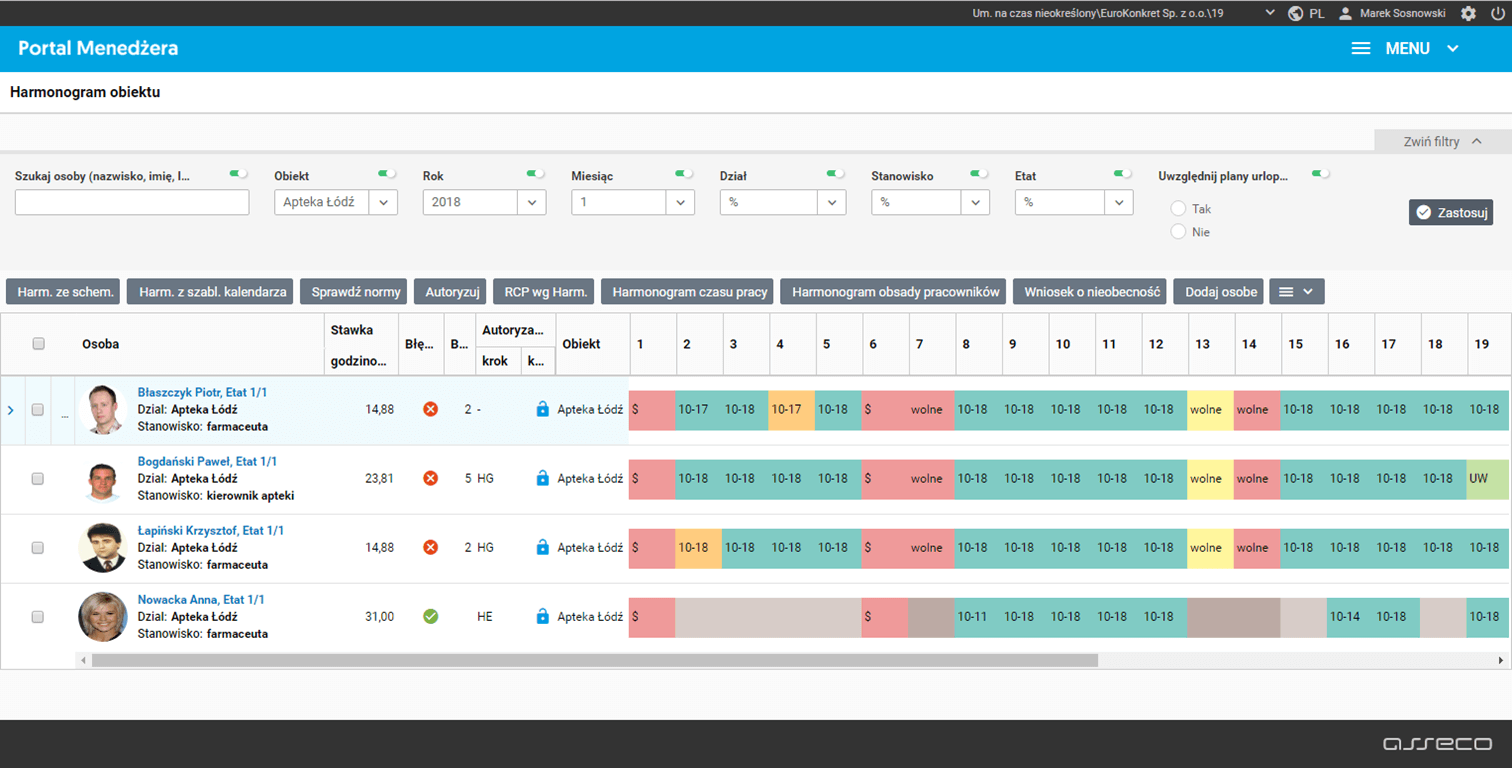This screenshot has width=1512, height=768.
Task: Check the select-all checkbox in table header
Action: pos(38,344)
